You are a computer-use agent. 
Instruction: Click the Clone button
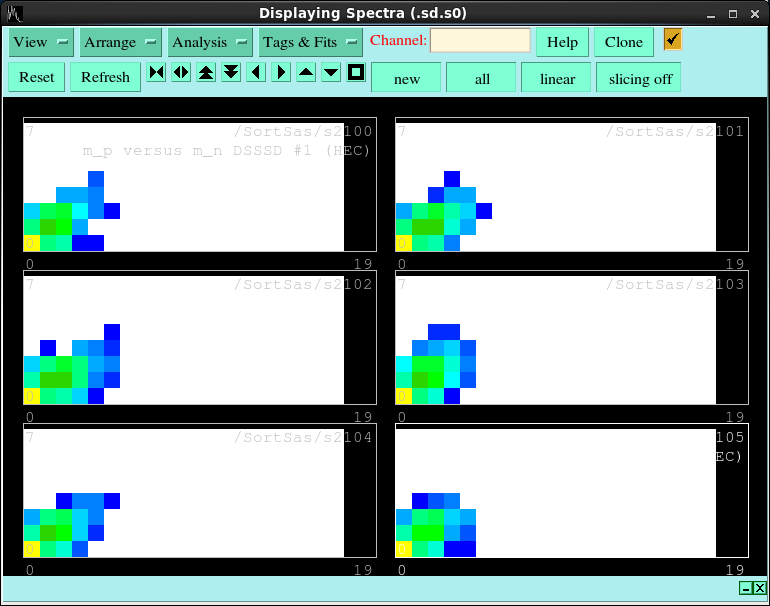tap(624, 42)
